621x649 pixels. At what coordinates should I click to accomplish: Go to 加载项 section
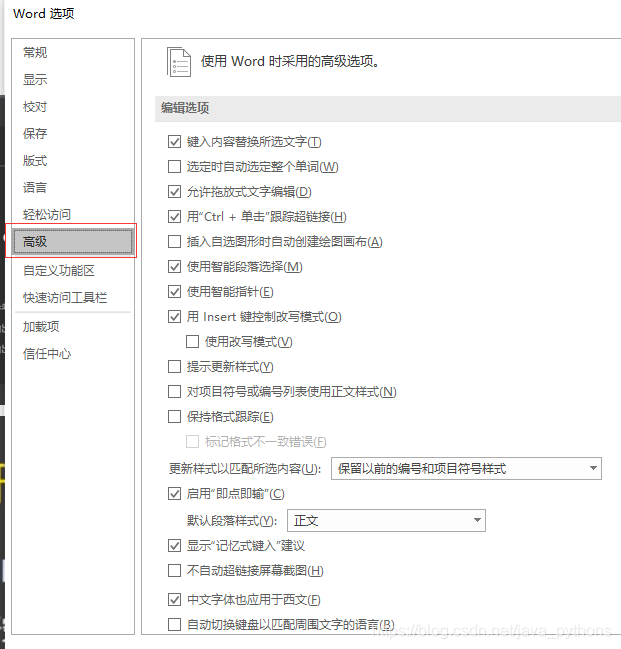coord(41,327)
